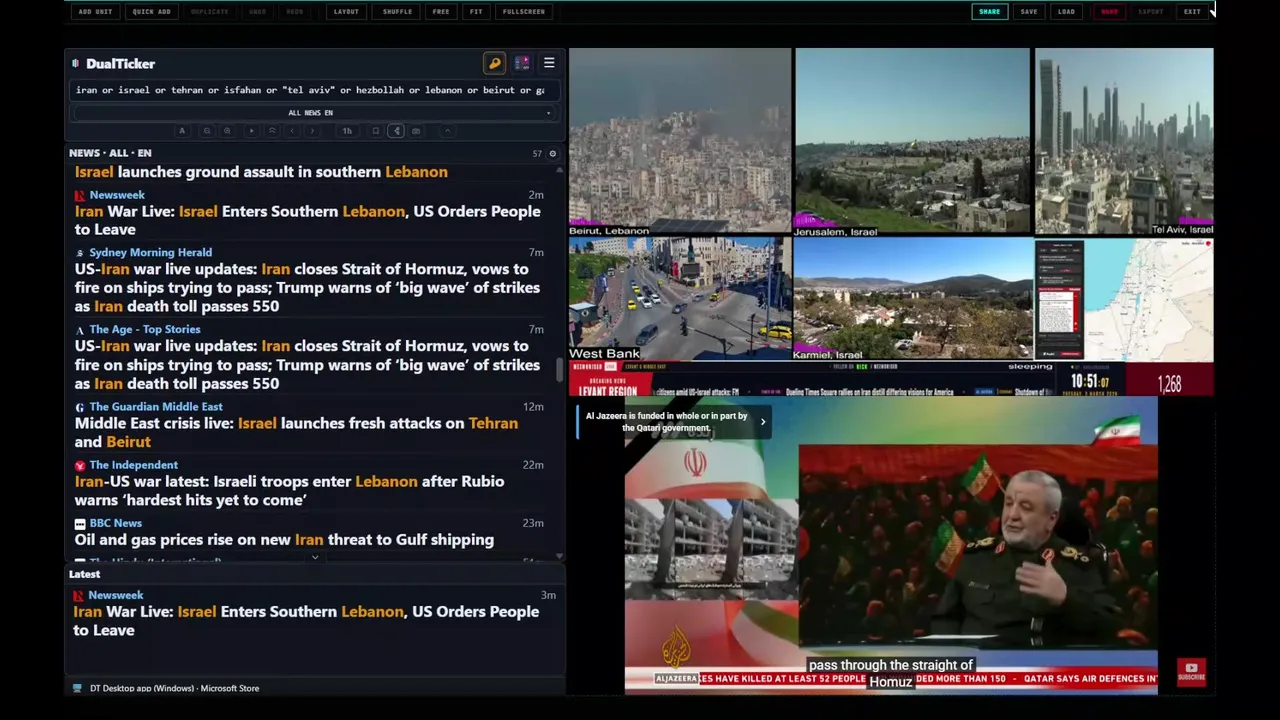Click the Israel alert map feed
This screenshot has height=720, width=1280.
(1124, 298)
